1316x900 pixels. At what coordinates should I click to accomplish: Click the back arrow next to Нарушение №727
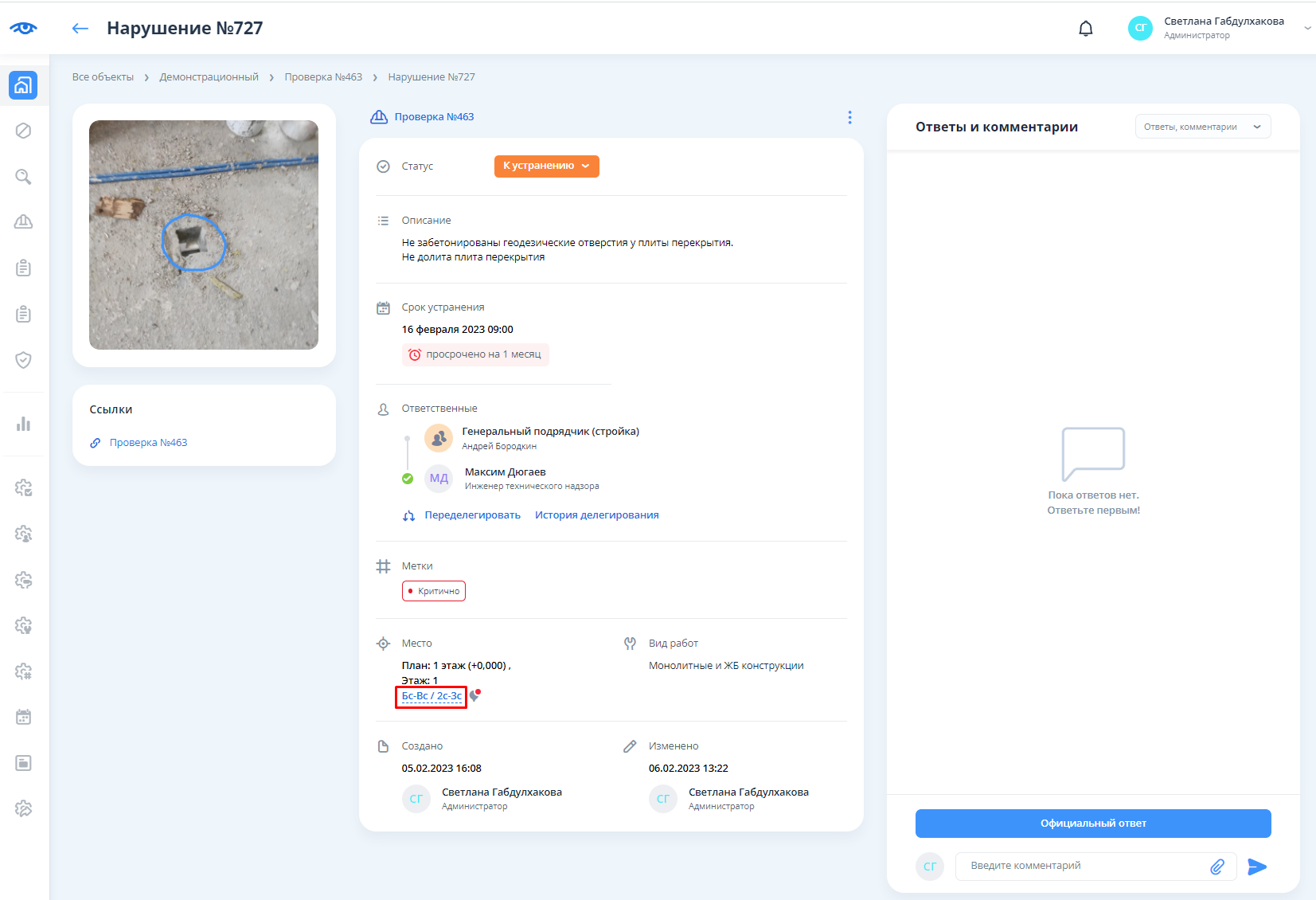(80, 29)
